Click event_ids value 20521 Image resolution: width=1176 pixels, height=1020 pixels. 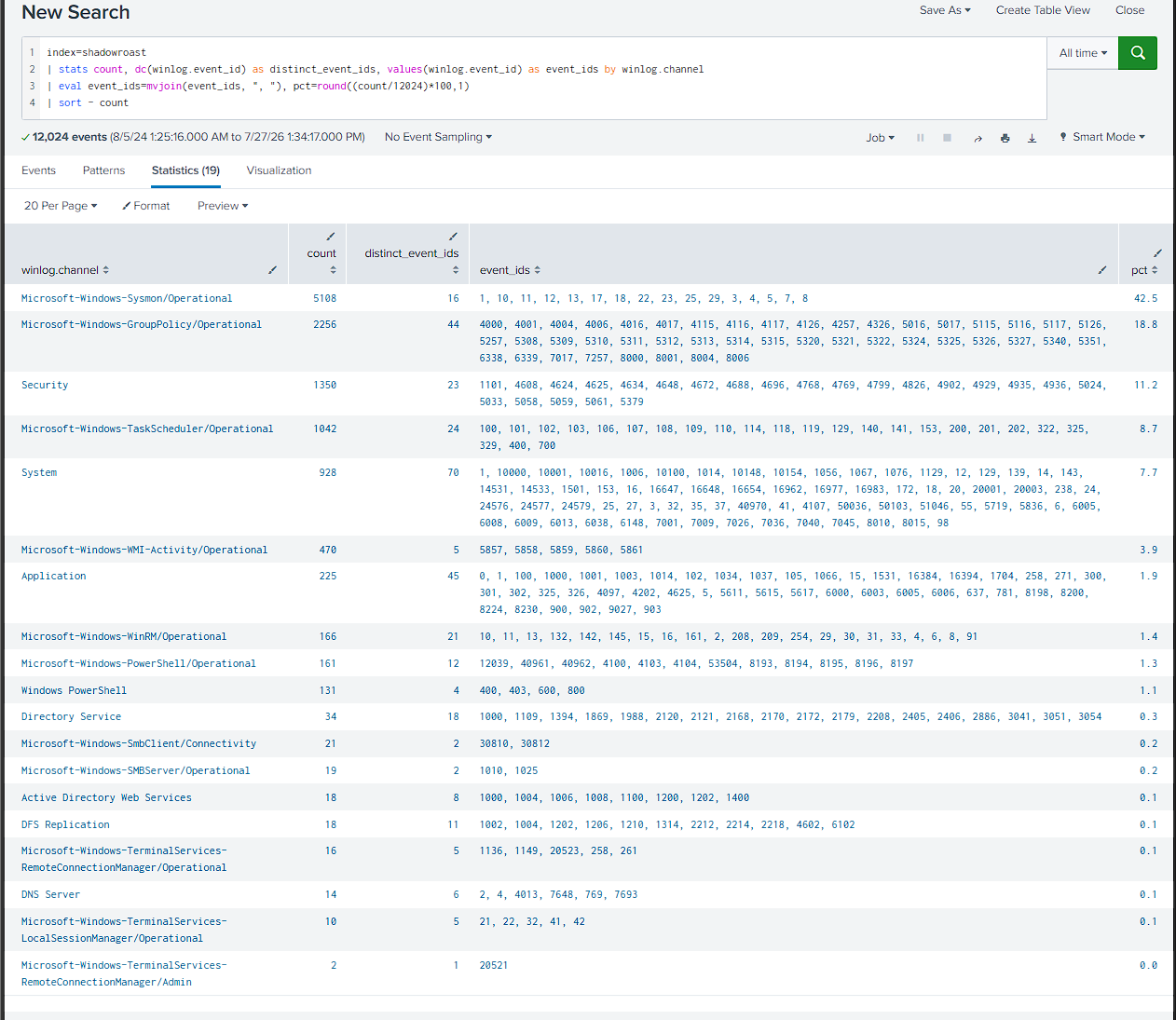coord(494,966)
